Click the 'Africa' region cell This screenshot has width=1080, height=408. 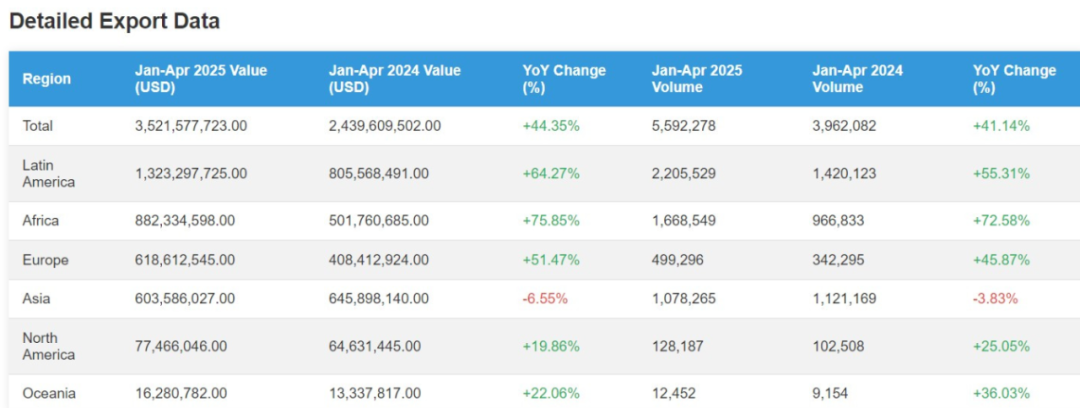coord(41,220)
